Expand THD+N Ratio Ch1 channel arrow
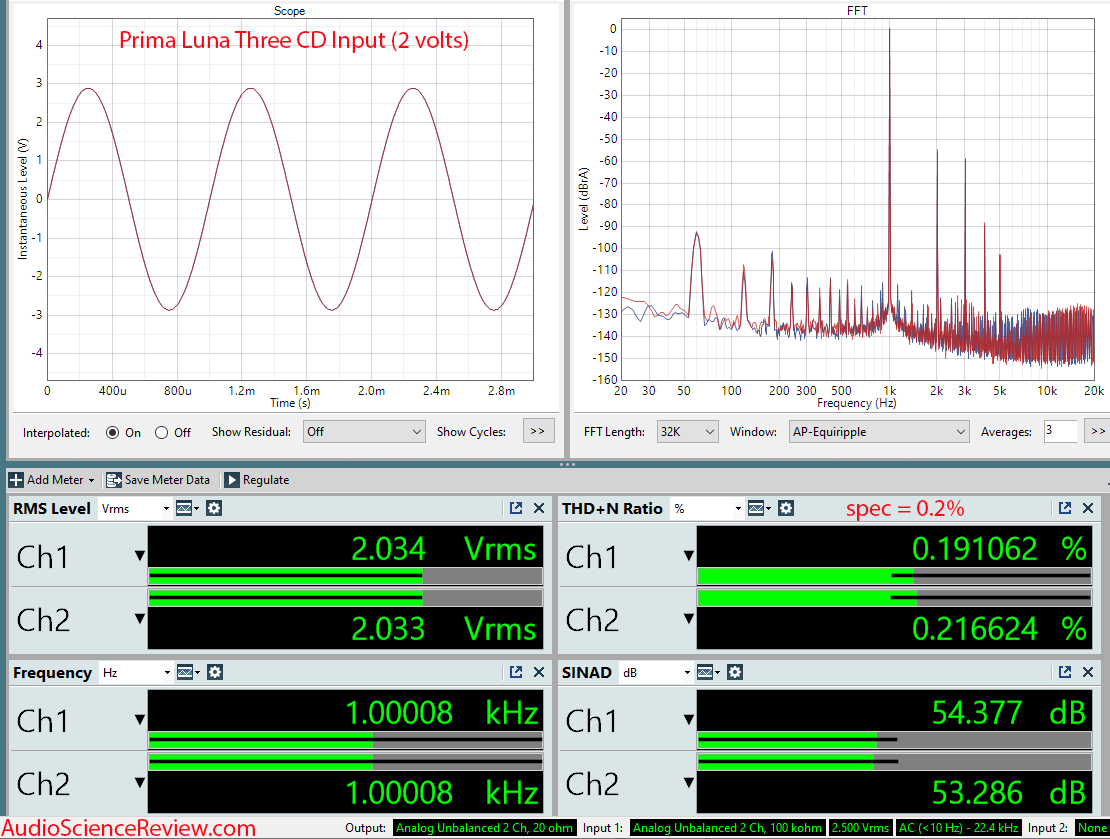The width and height of the screenshot is (1110, 839). (689, 556)
